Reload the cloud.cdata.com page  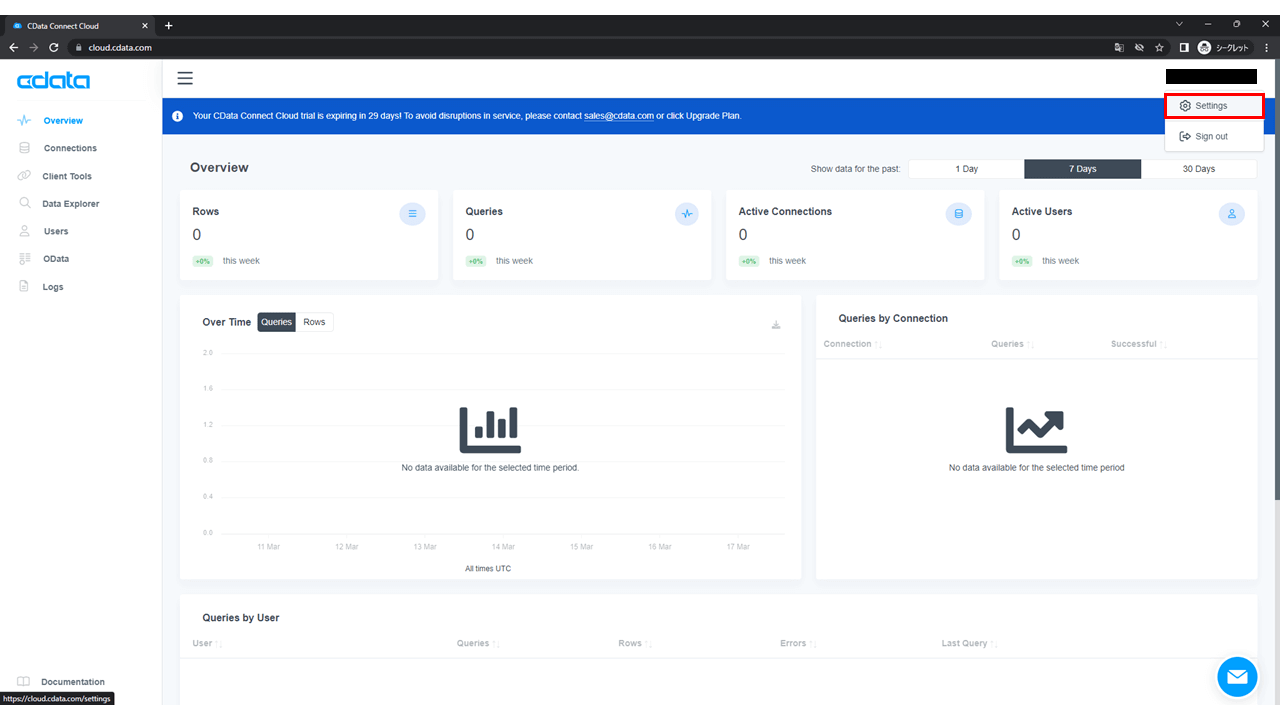53,47
